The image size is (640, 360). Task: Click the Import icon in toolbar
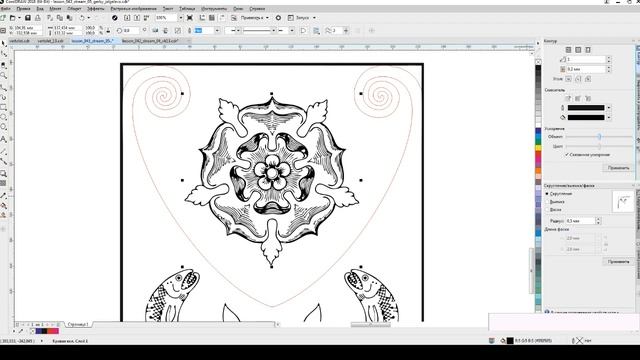(x=127, y=18)
